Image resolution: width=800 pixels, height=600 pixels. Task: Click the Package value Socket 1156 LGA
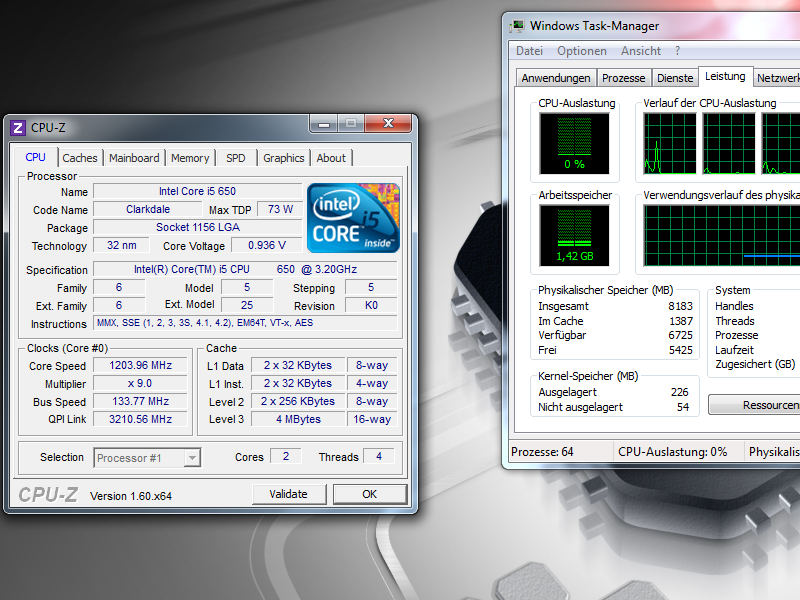pyautogui.click(x=197, y=227)
